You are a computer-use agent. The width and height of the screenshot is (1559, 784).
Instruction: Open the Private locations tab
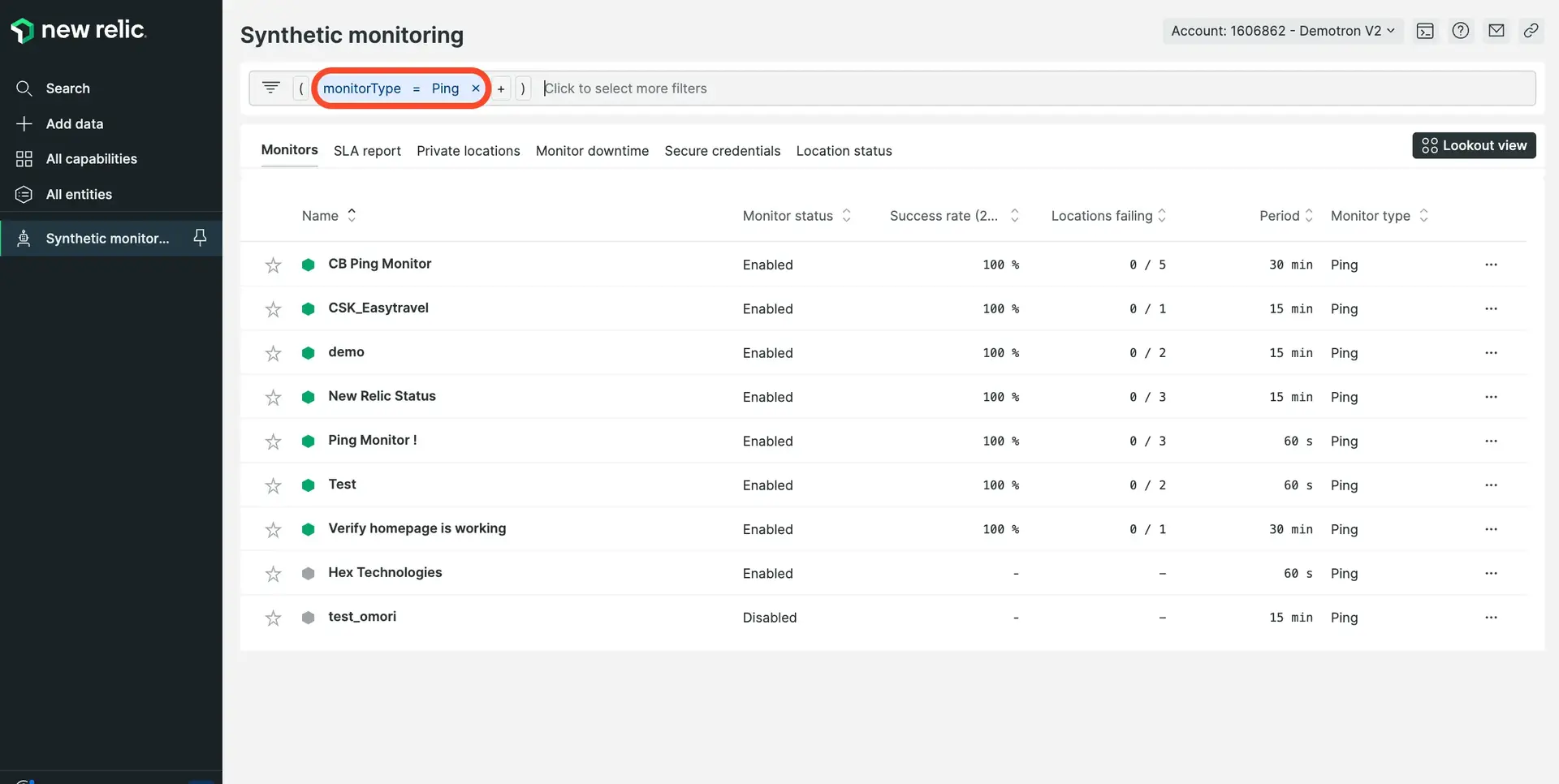pos(468,151)
